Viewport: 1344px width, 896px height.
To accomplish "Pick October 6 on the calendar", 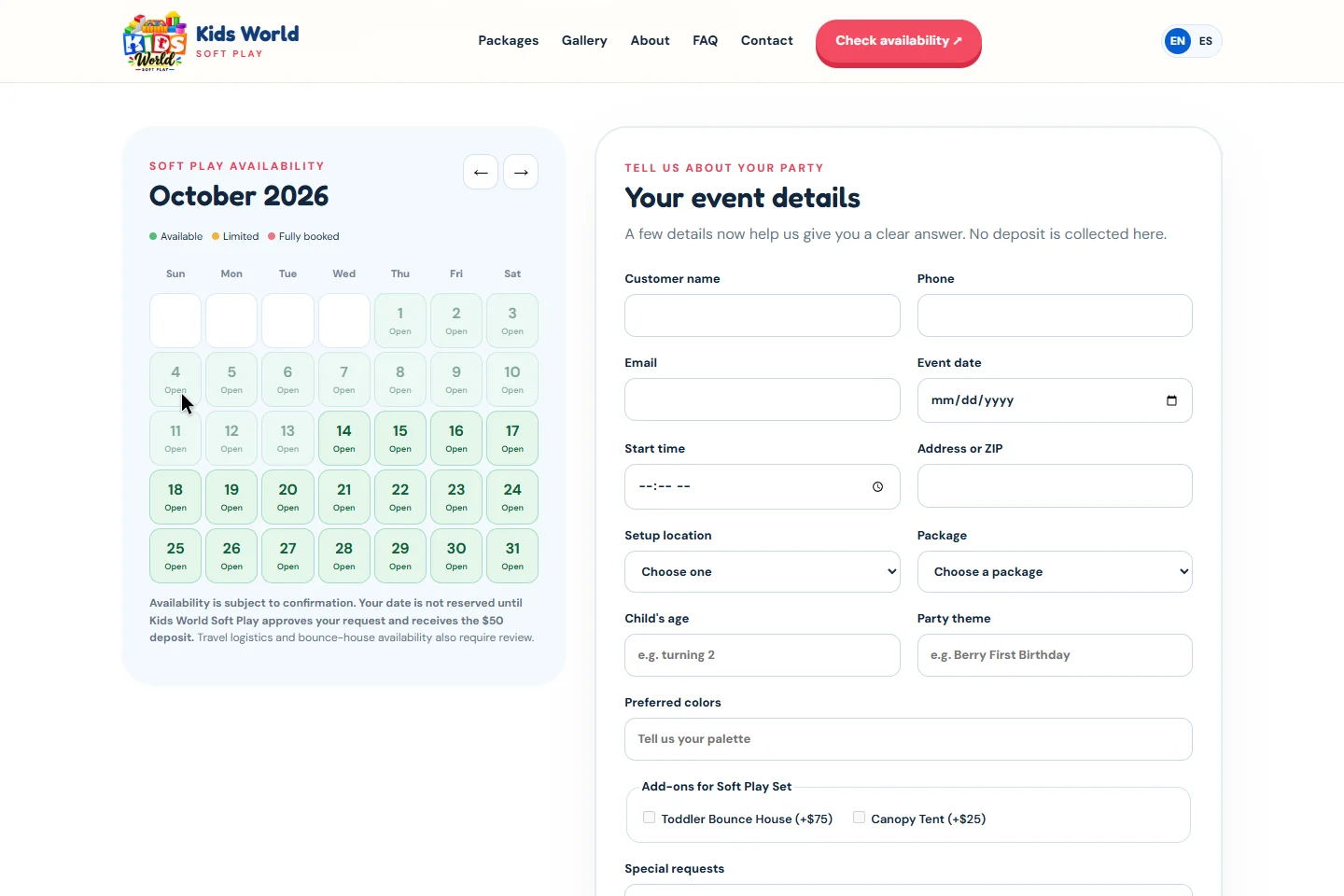I will tap(287, 379).
